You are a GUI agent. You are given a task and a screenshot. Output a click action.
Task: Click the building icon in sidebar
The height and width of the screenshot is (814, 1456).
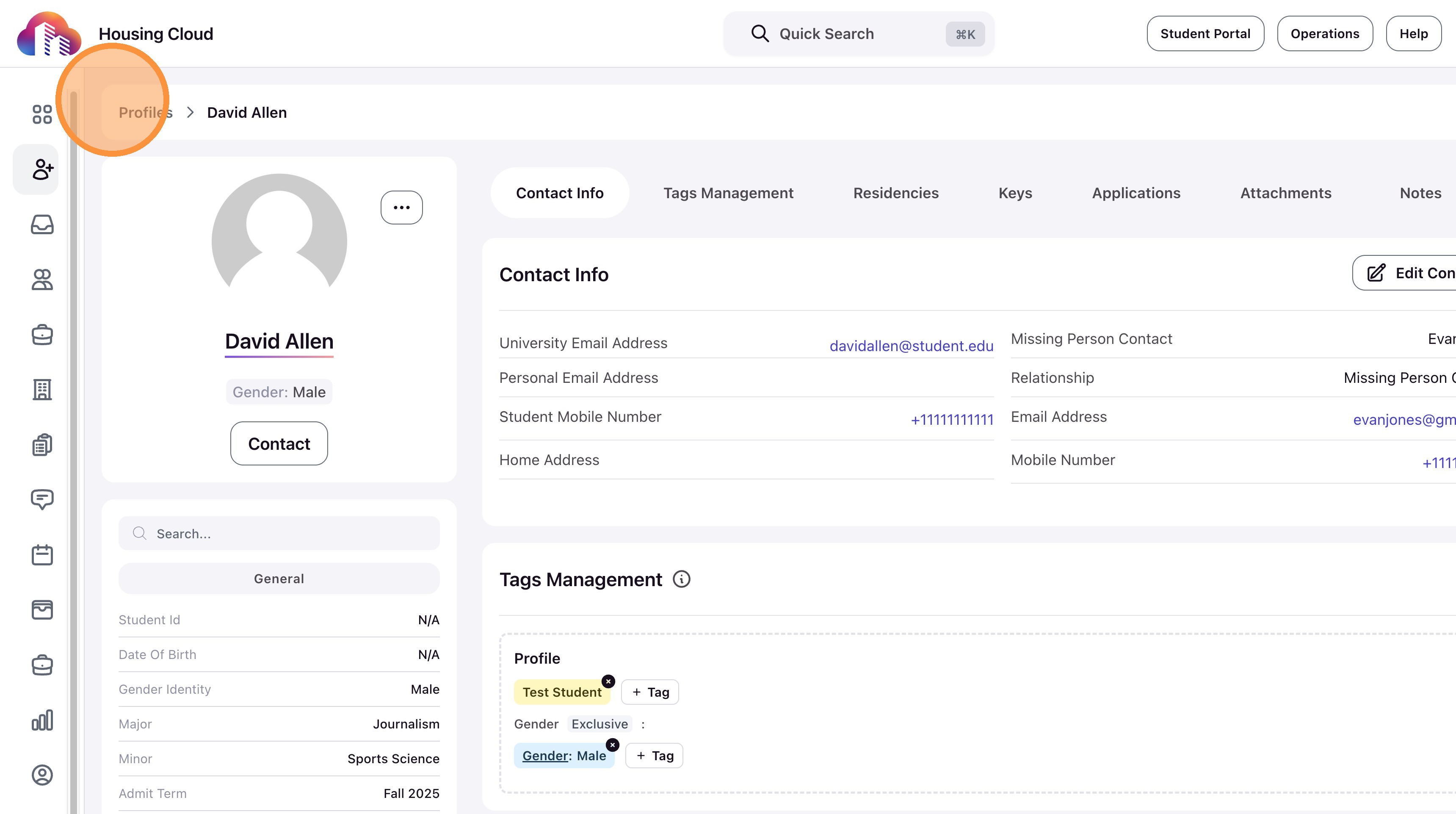(42, 390)
